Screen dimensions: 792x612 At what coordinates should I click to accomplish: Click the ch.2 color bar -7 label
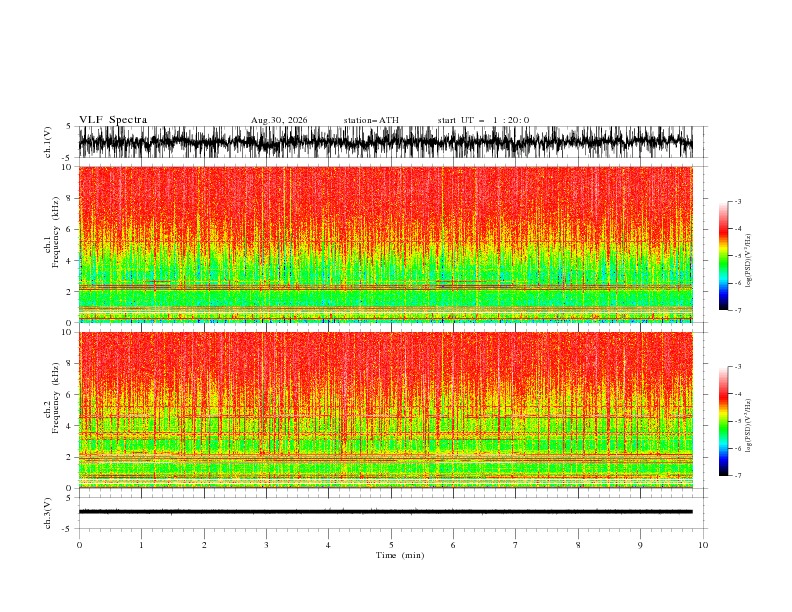(737, 476)
